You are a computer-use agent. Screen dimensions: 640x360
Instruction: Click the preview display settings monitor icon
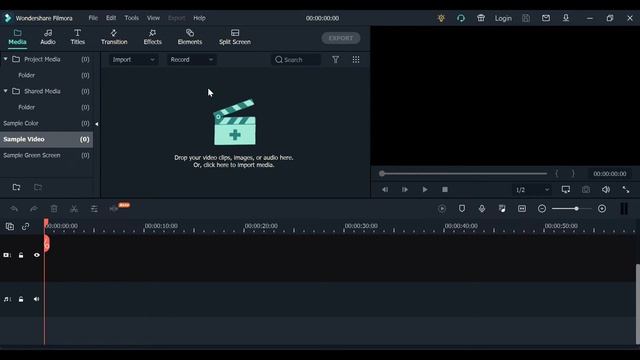(566, 189)
